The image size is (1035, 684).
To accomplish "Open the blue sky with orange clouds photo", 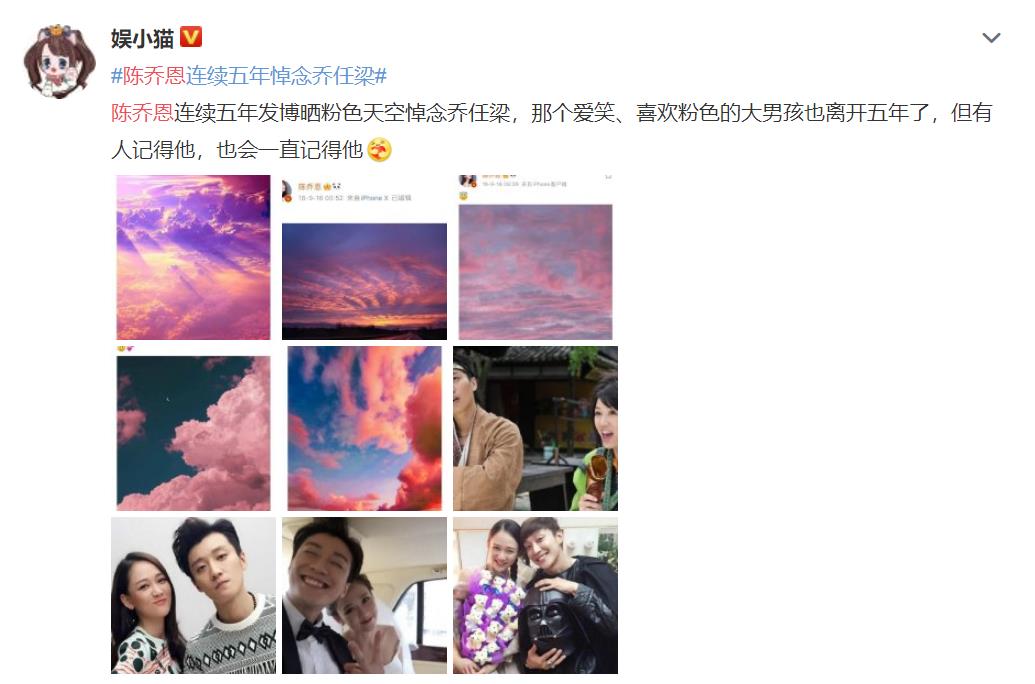I will point(364,428).
